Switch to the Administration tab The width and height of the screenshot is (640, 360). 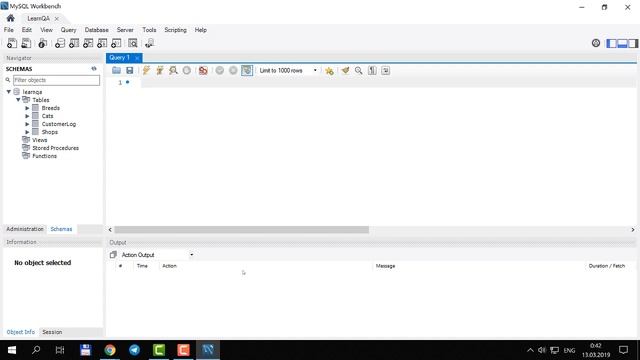[x=25, y=229]
